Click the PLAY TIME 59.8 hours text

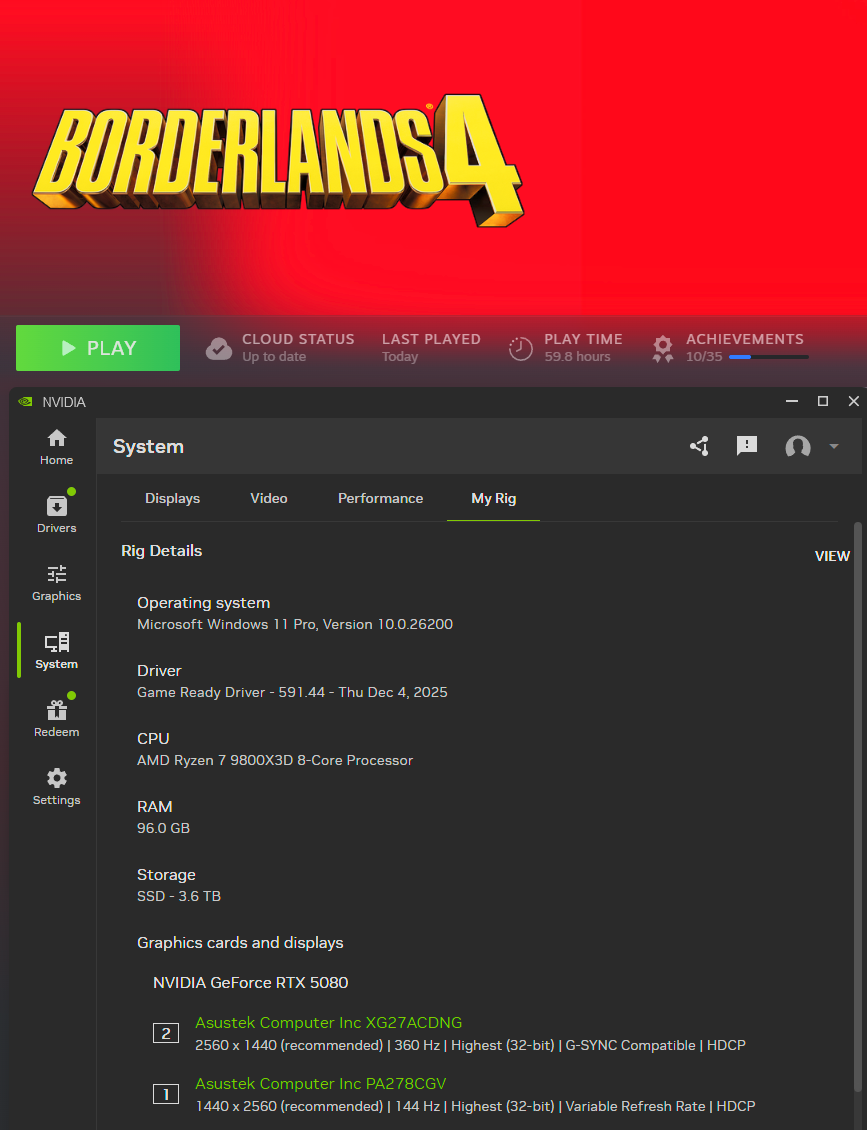[x=583, y=347]
